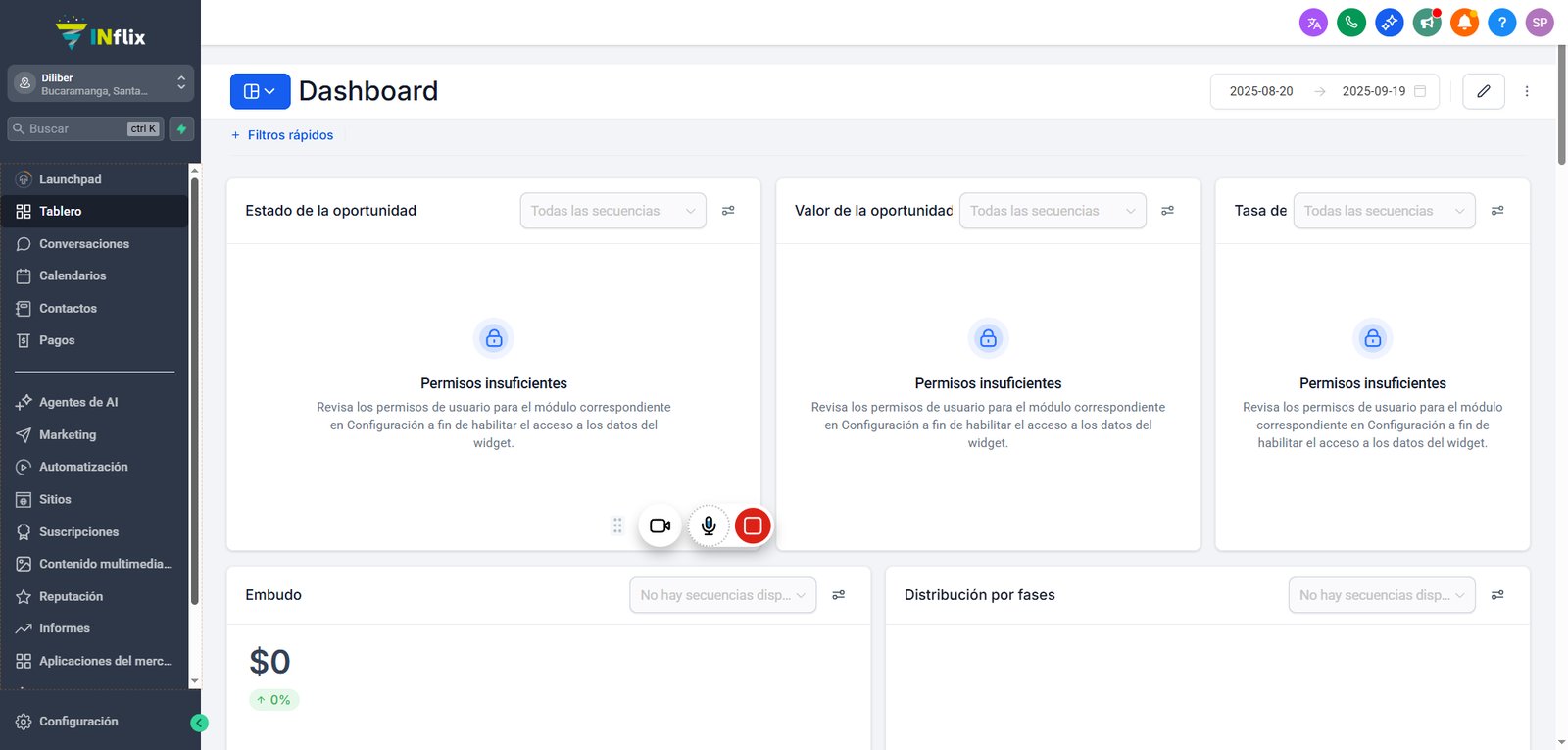Image resolution: width=1568 pixels, height=750 pixels.
Task: Open filter settings for Valor de la oportunidad
Action: (x=1167, y=211)
